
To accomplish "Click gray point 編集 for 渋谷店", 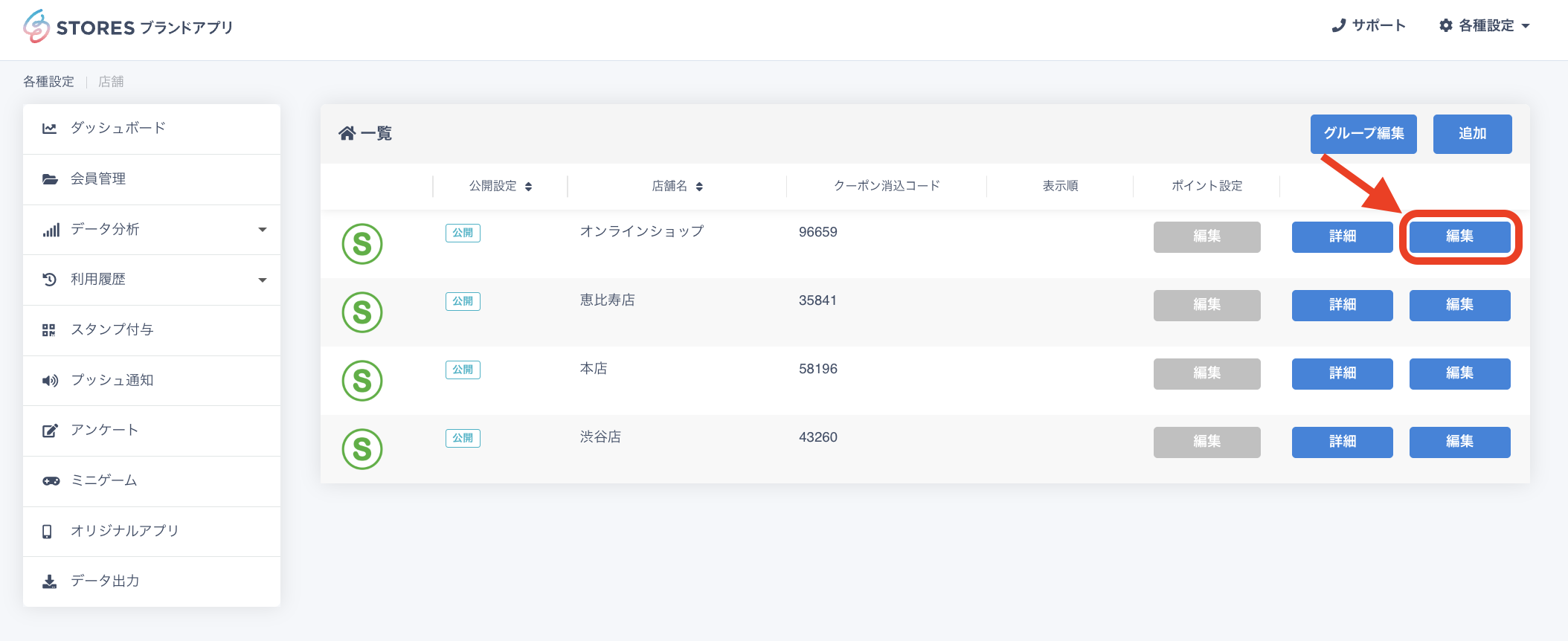I will 1207,442.
